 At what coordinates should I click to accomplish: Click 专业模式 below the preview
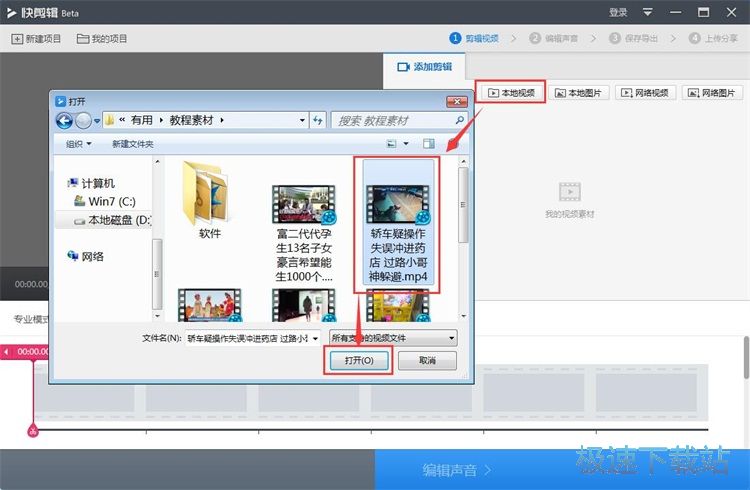coord(31,319)
